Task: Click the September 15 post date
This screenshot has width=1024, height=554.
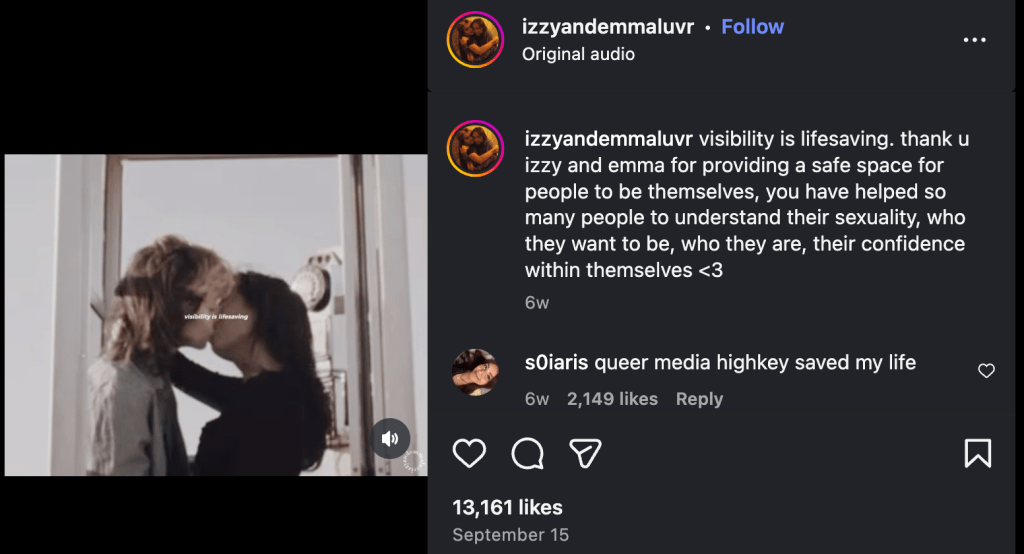Action: click(x=510, y=535)
